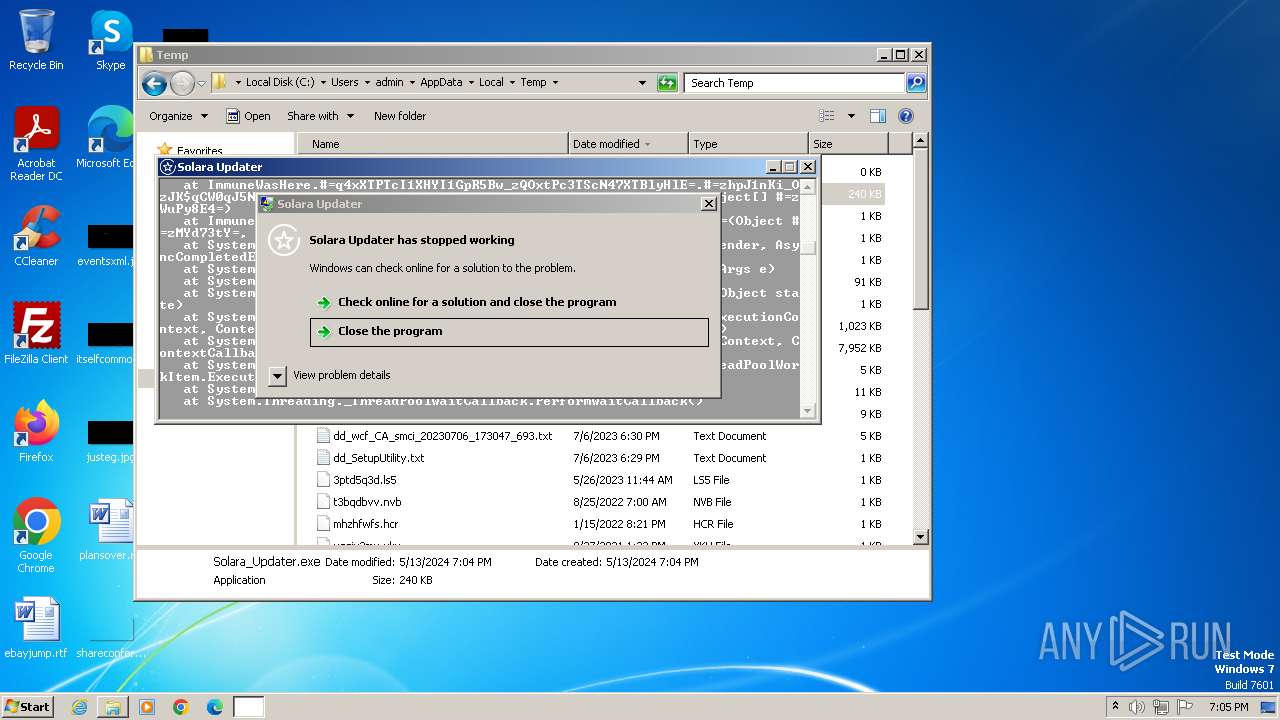Open File Explorer taskbar button
1280x720 pixels.
[113, 707]
